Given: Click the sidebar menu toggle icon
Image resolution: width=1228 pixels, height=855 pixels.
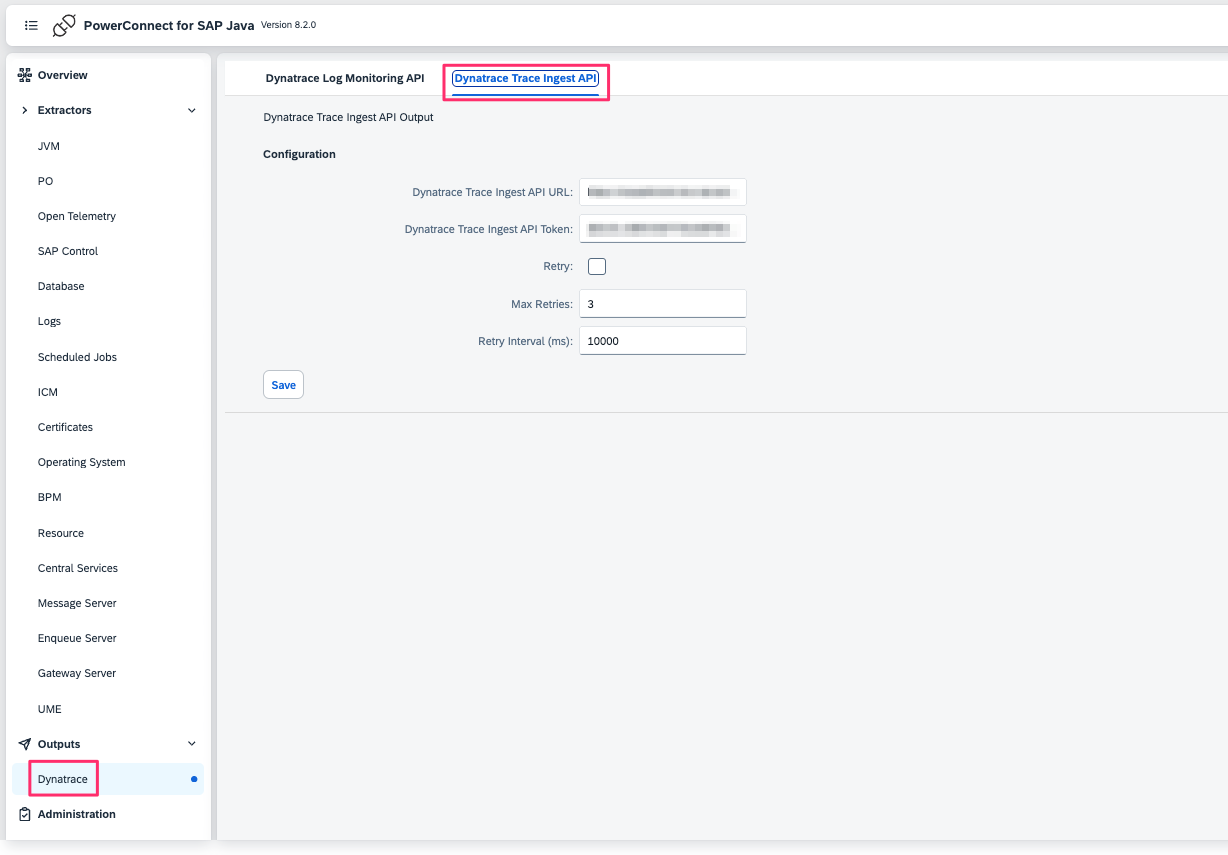Looking at the screenshot, I should coord(31,25).
